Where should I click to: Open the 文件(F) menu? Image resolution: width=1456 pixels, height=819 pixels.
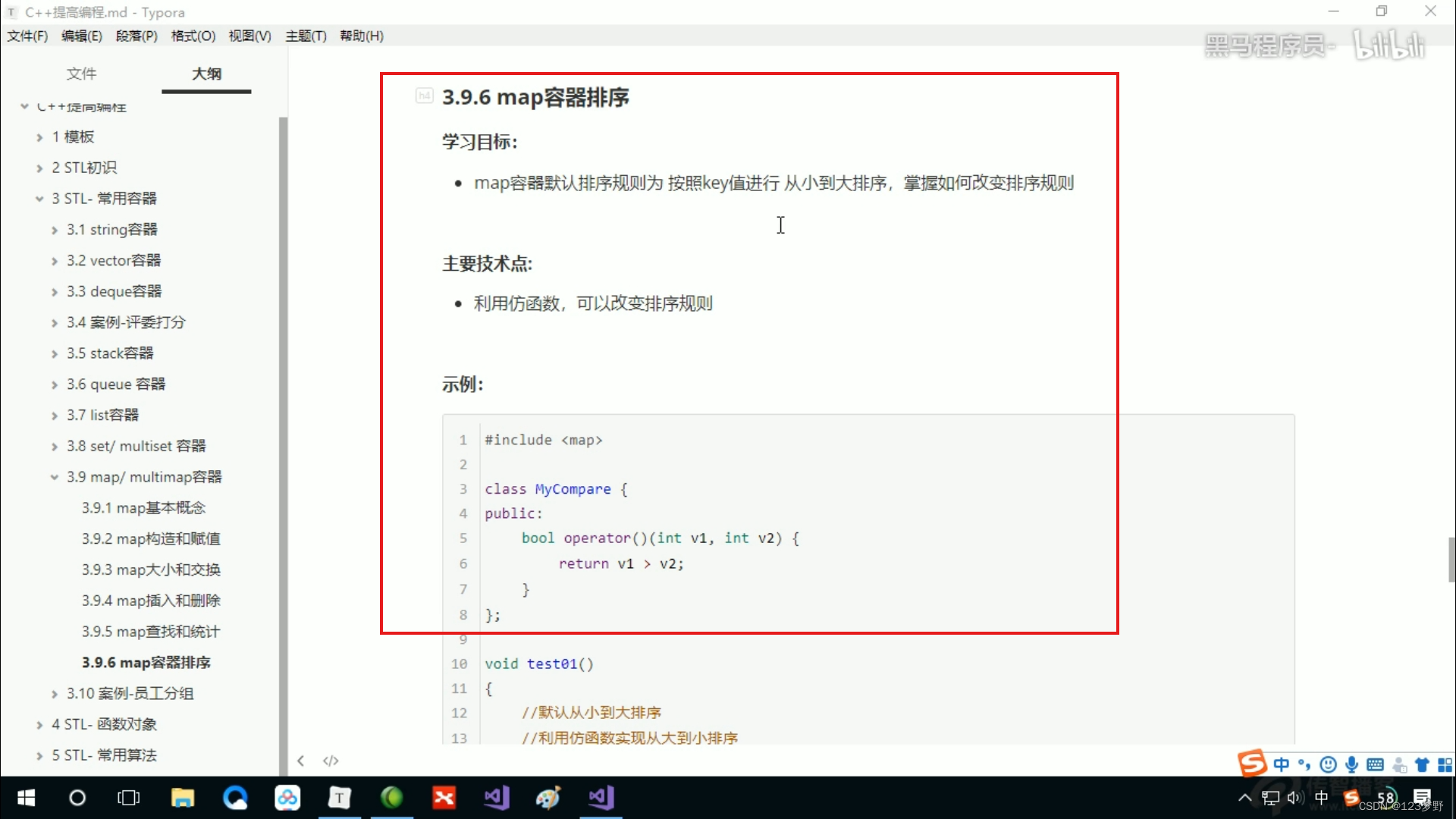[x=27, y=36]
